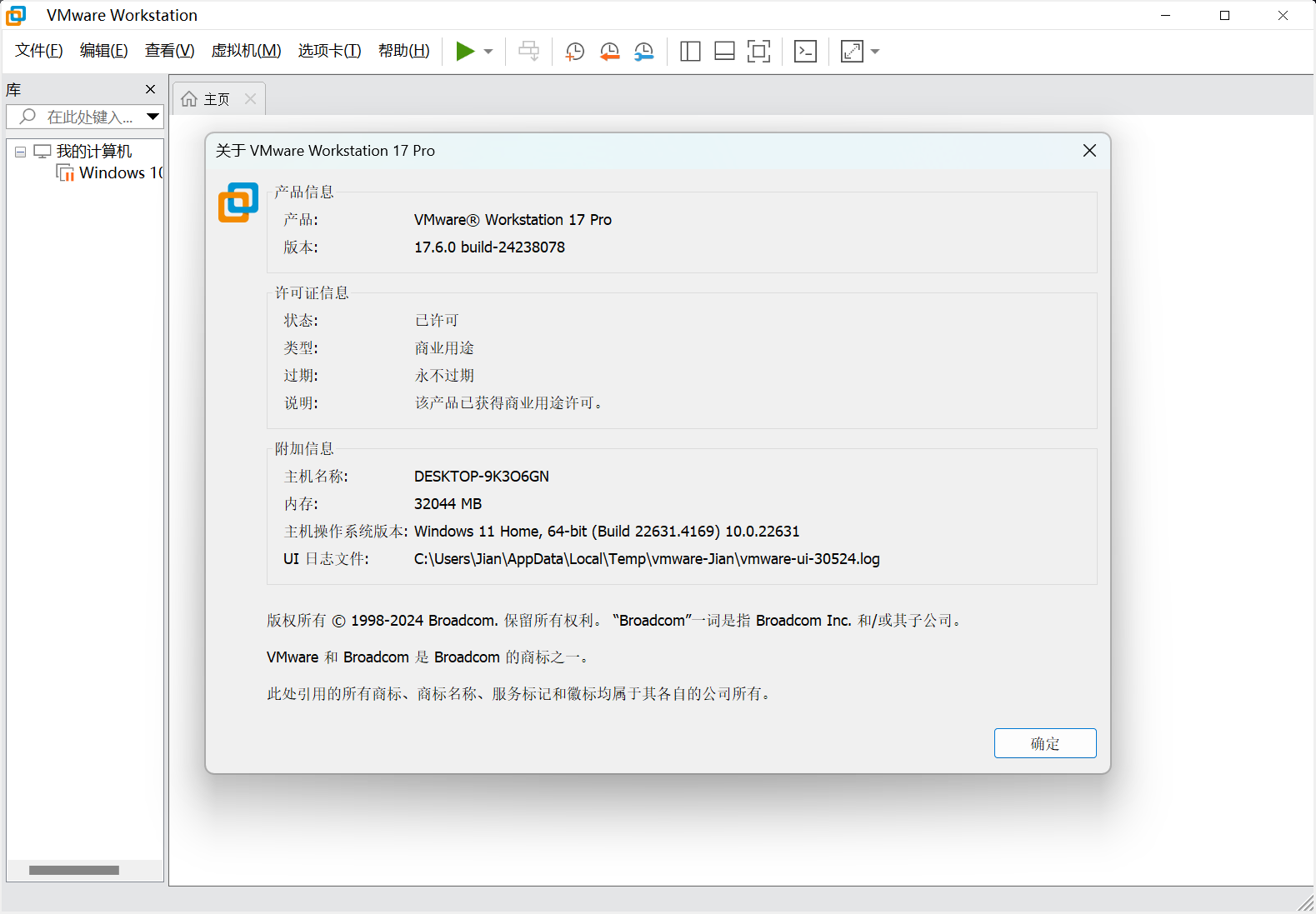Revert to snapshot using the clock-arrow icon

click(609, 52)
